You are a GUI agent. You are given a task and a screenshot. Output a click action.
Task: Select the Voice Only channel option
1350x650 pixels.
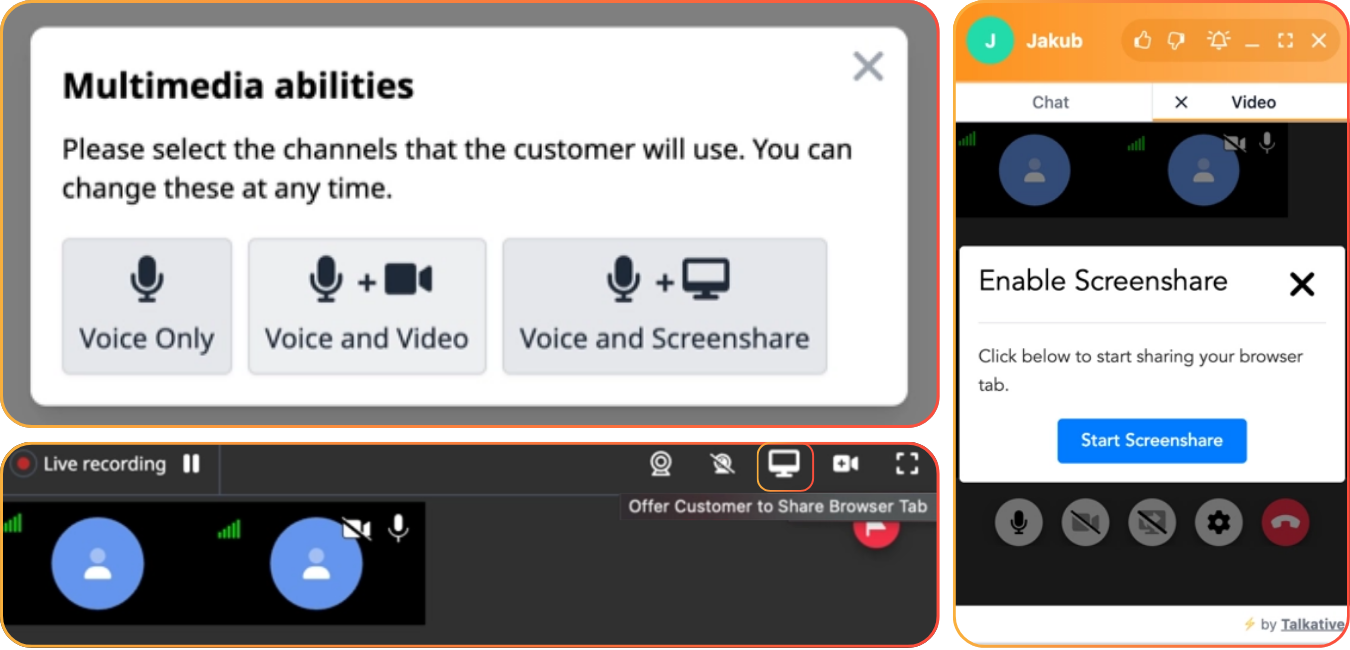pos(147,306)
